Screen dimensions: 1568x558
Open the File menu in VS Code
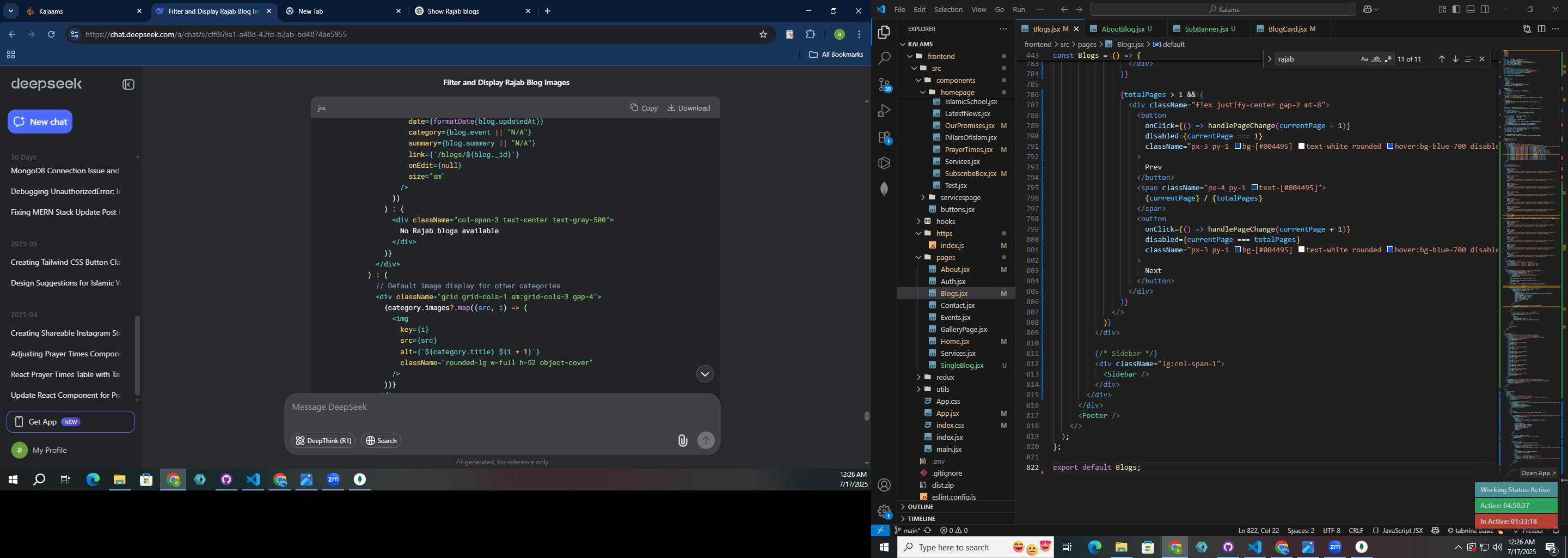click(x=899, y=9)
